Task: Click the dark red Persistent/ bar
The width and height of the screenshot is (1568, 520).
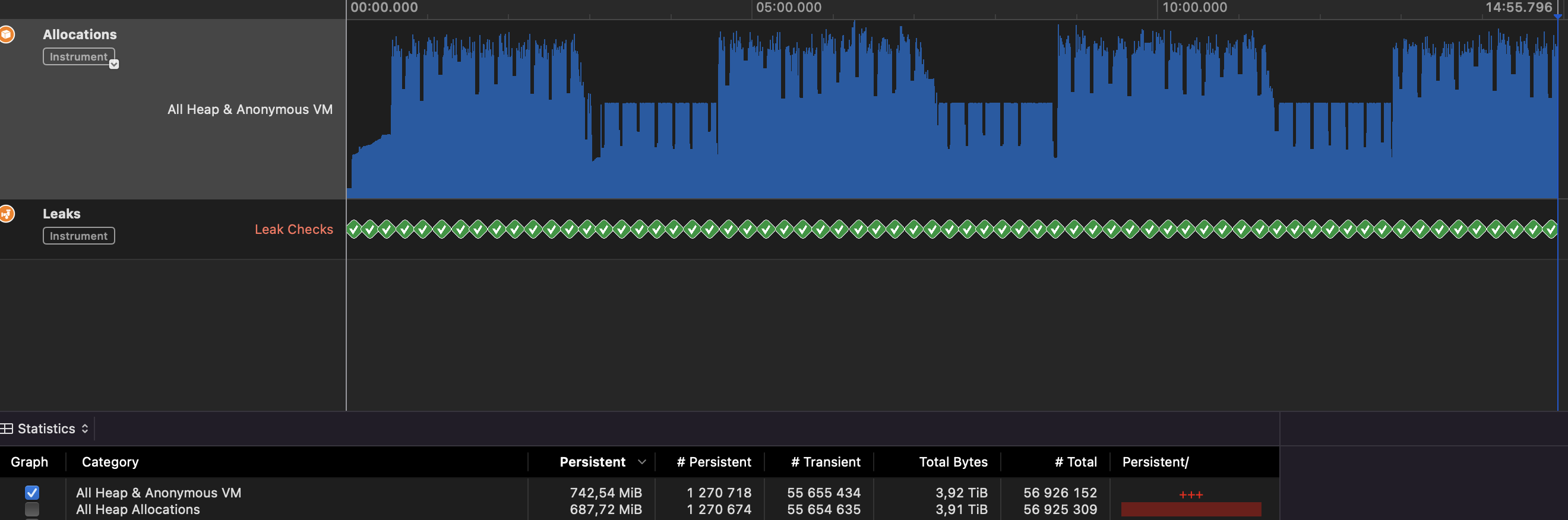Action: (1190, 510)
